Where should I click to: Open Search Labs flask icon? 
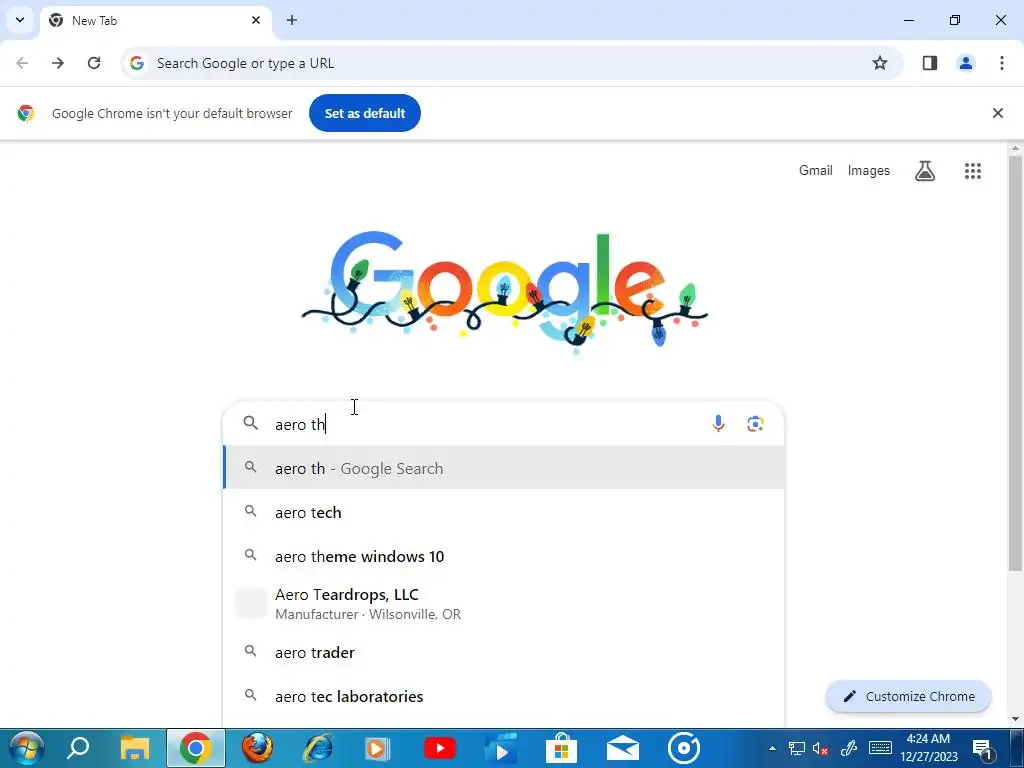(x=925, y=171)
